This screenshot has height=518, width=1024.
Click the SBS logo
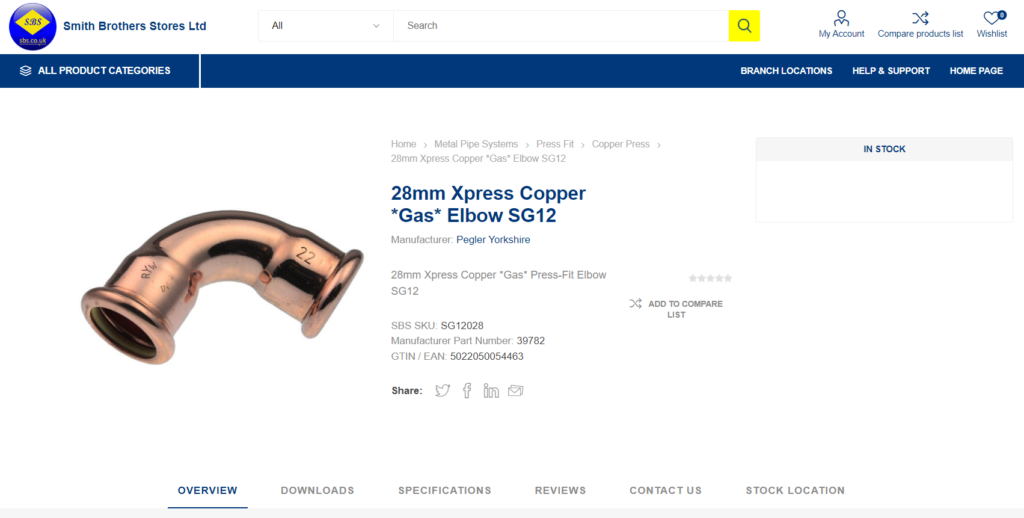click(33, 26)
